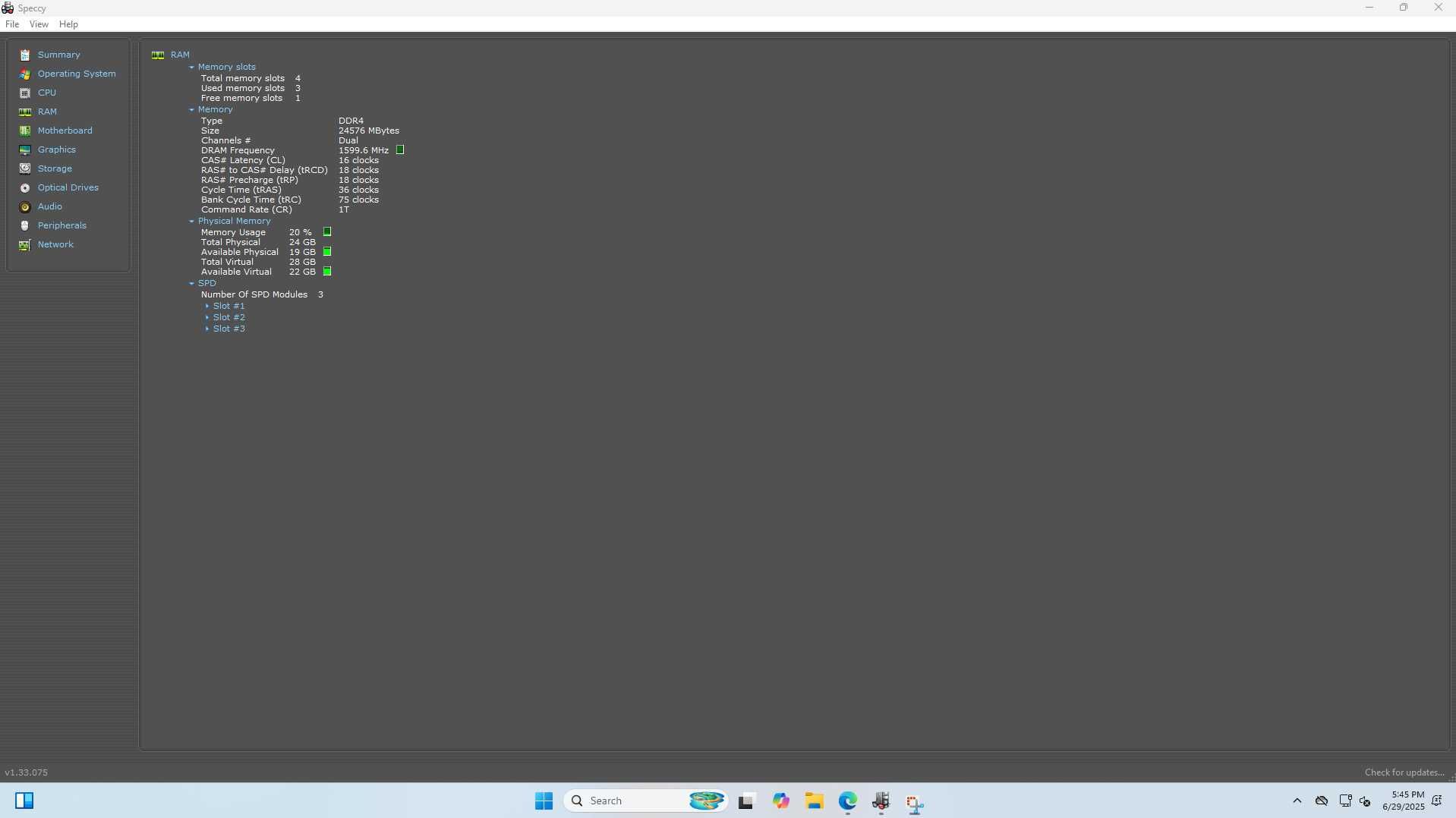Viewport: 1456px width, 818px height.
Task: Click the Command Rate (CR) label
Action: (x=246, y=209)
